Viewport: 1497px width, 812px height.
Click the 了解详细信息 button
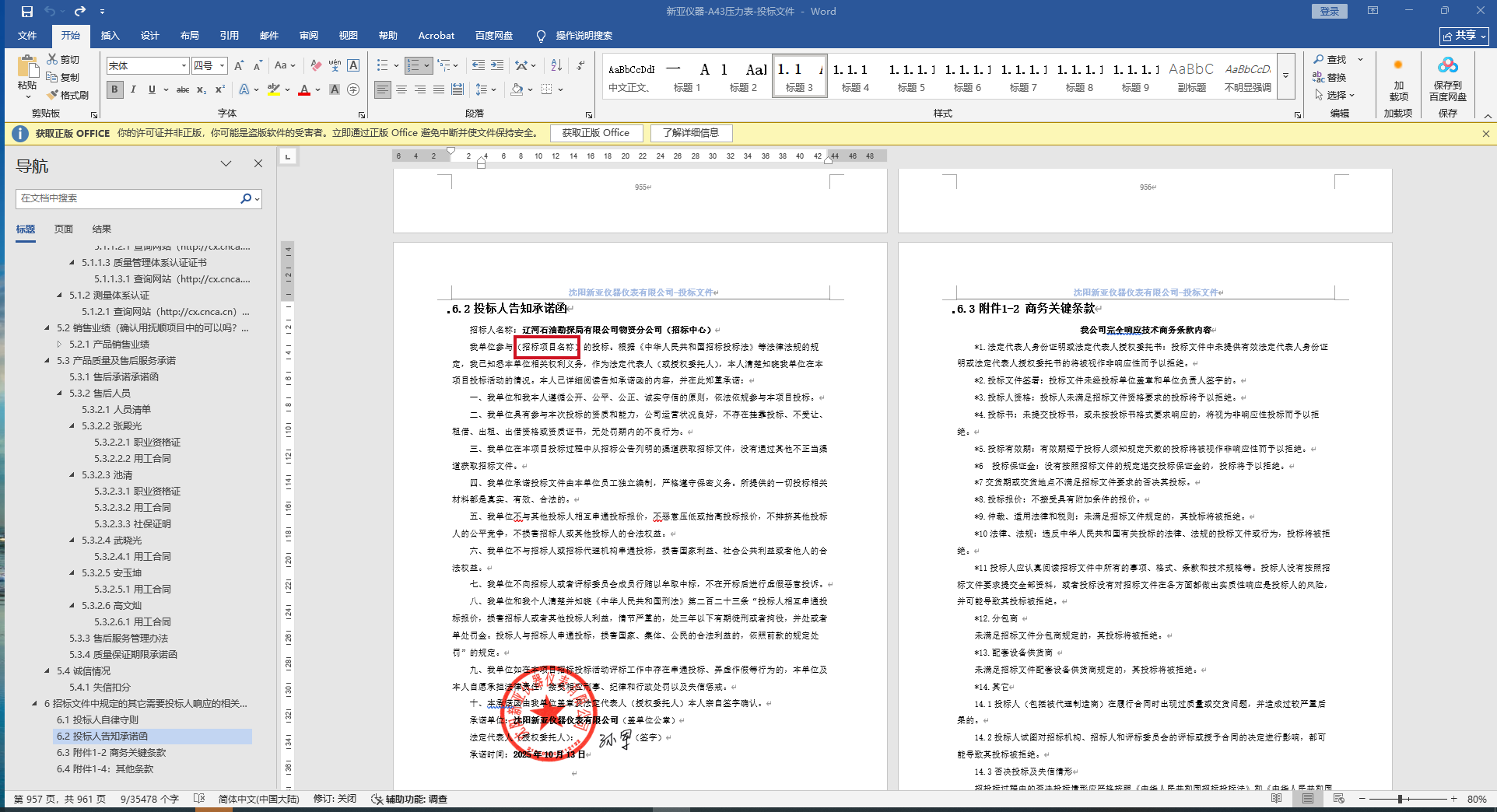[691, 133]
